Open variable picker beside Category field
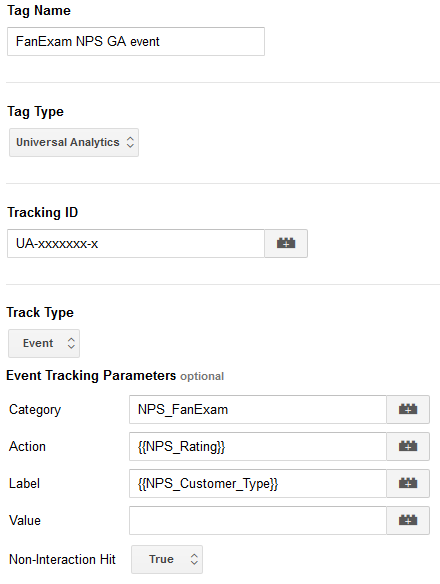The width and height of the screenshot is (440, 584). [x=408, y=409]
